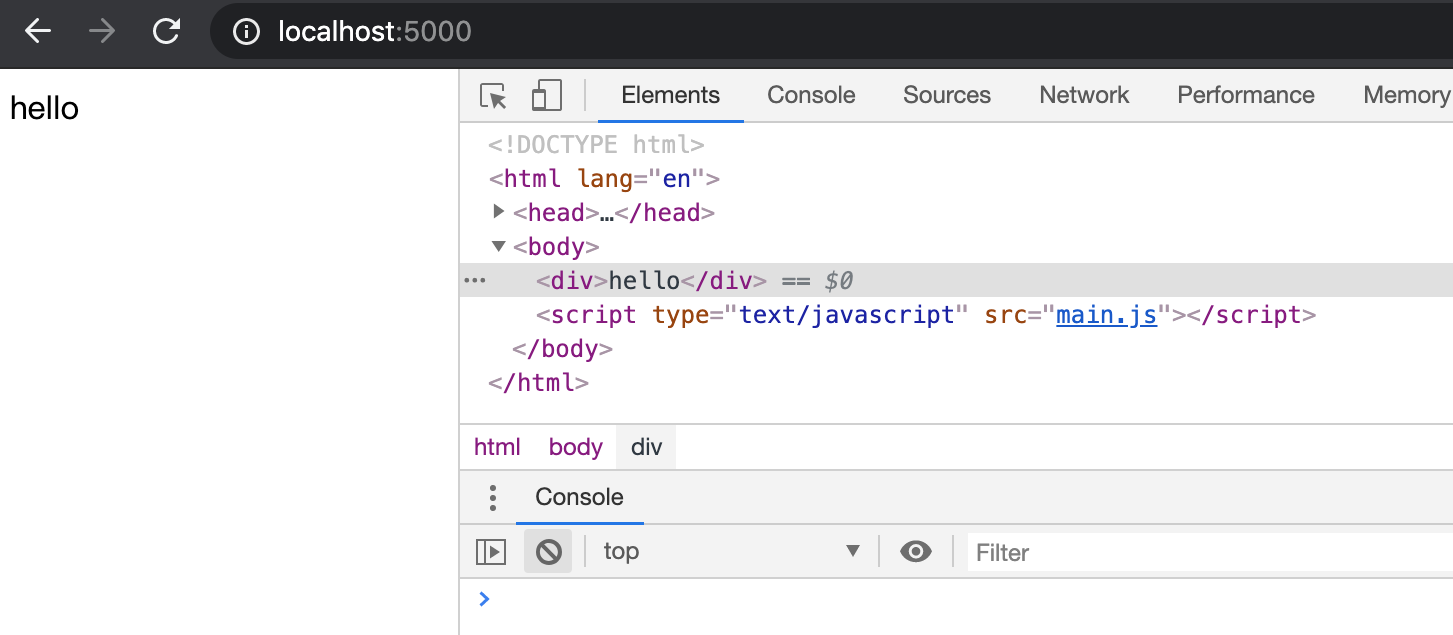Reload the localhost page
The height and width of the screenshot is (635, 1453).
pyautogui.click(x=166, y=32)
